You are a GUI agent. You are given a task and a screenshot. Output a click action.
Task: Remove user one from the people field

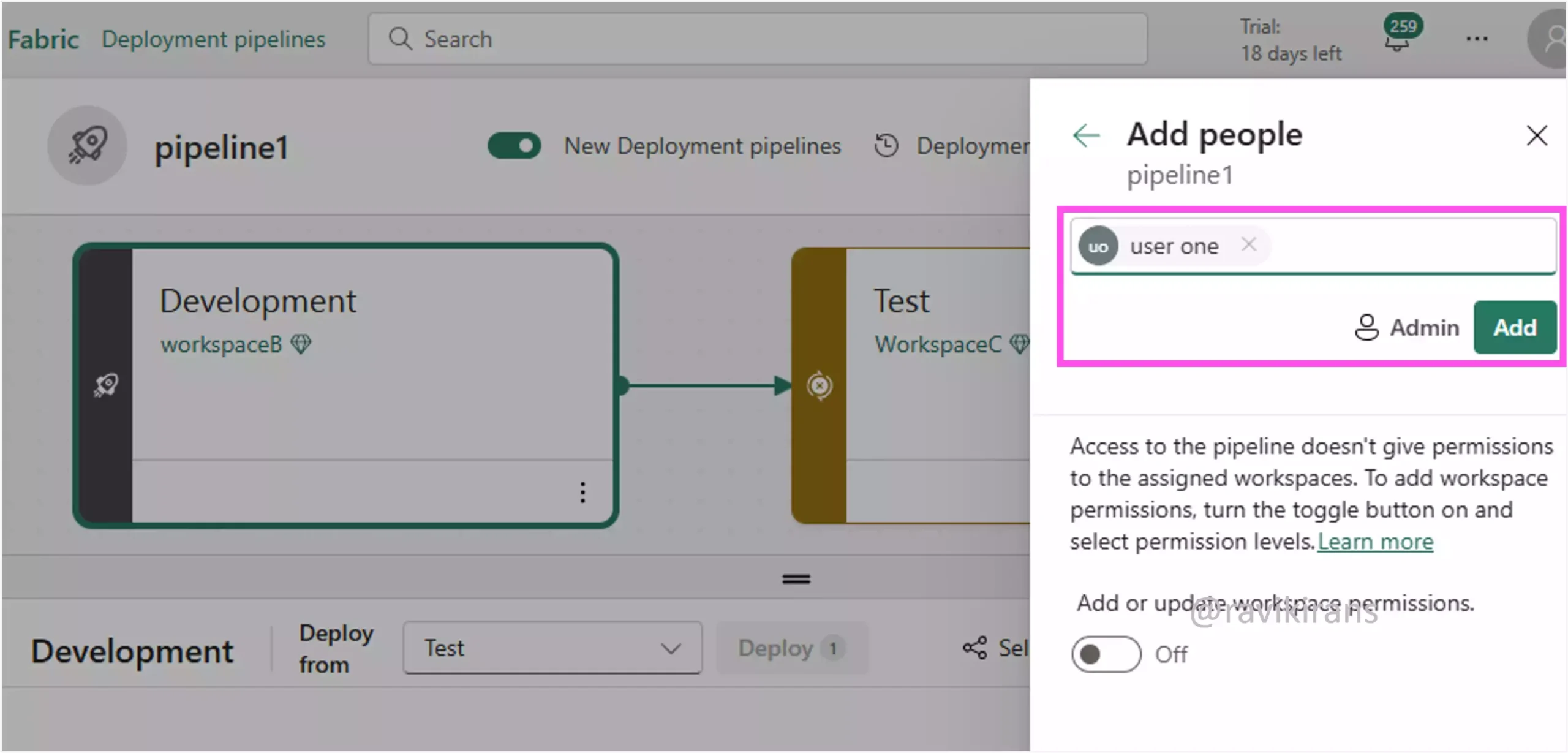1249,245
